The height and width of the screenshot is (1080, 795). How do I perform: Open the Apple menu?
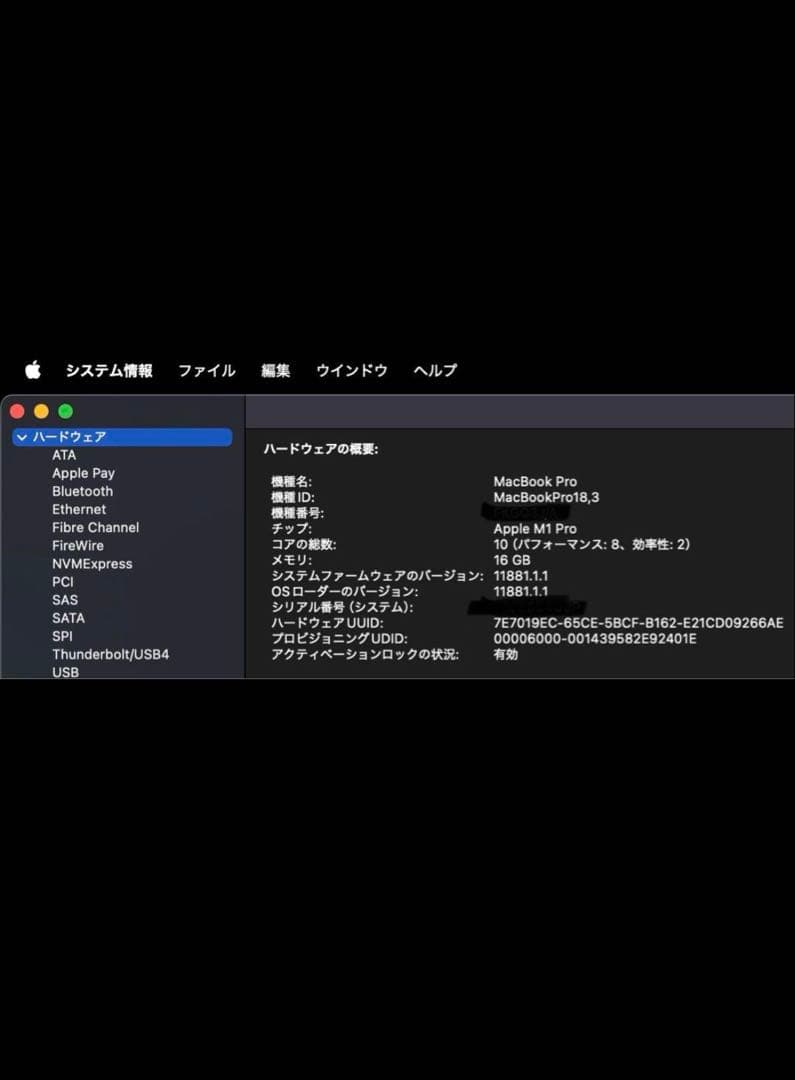point(32,371)
